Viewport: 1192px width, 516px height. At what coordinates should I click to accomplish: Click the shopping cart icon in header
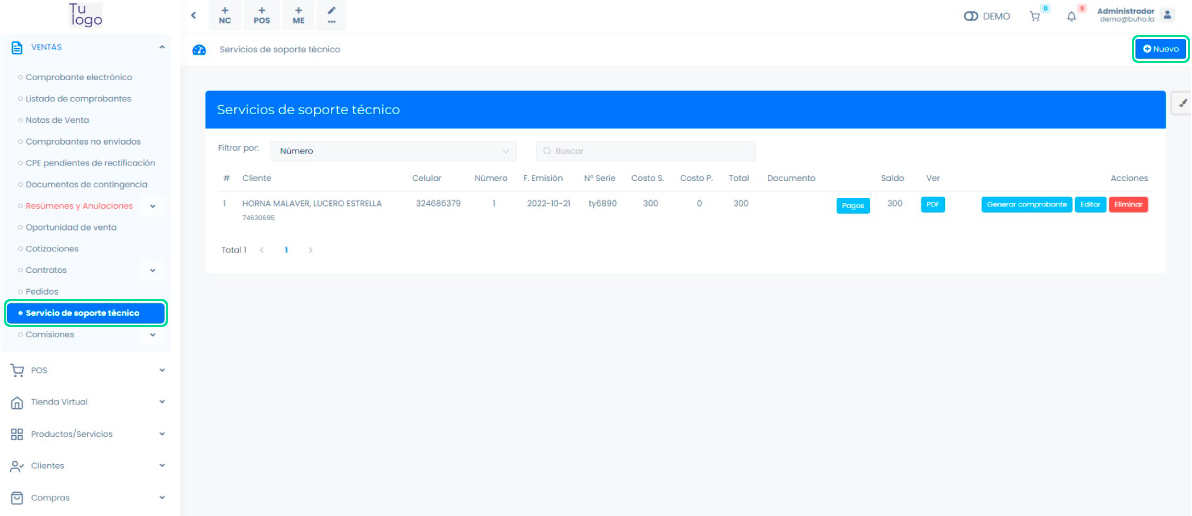1035,16
